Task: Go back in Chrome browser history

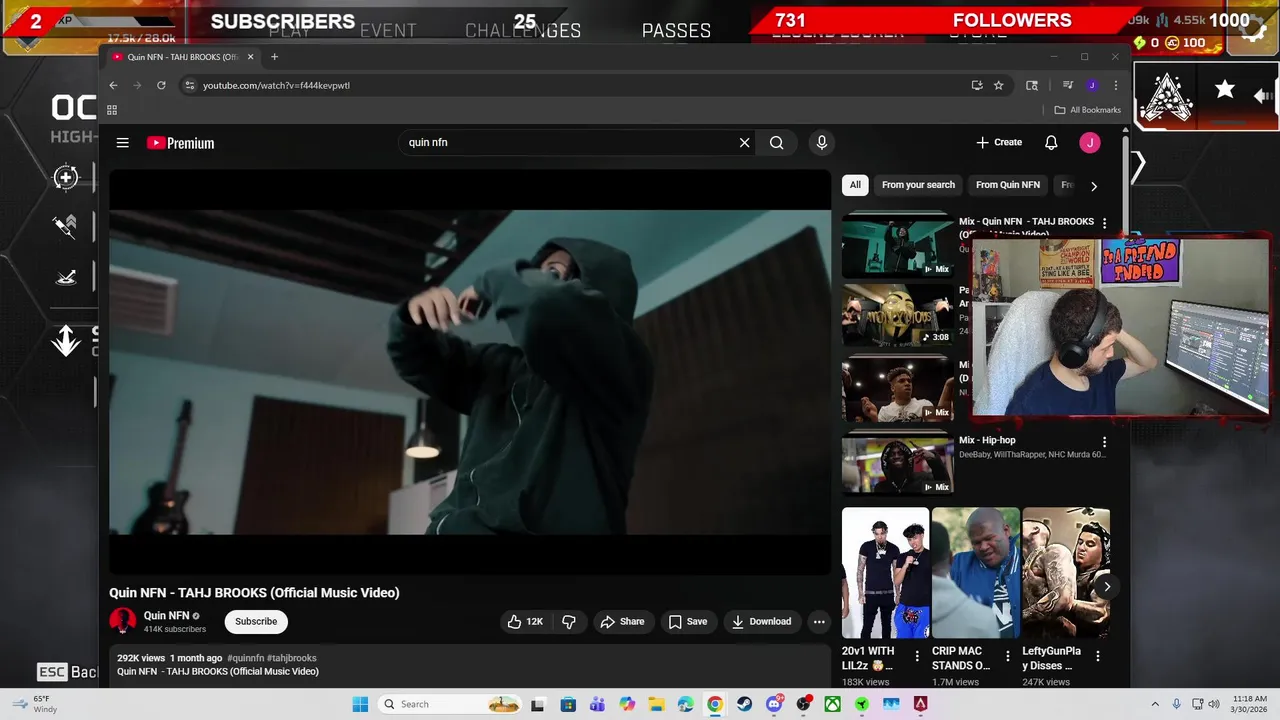Action: coord(113,86)
